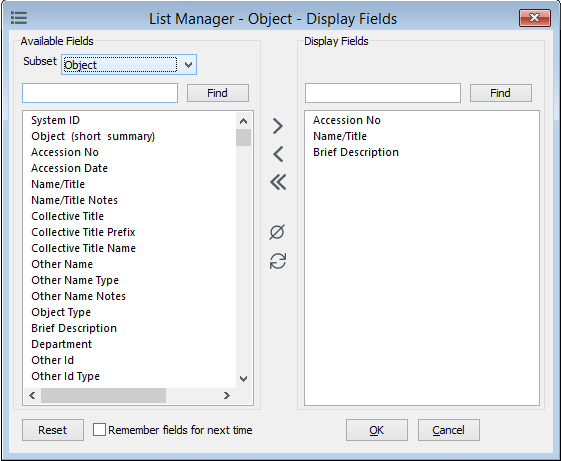Click the Reset button
Screen dimensions: 561x461
[x=53, y=430]
